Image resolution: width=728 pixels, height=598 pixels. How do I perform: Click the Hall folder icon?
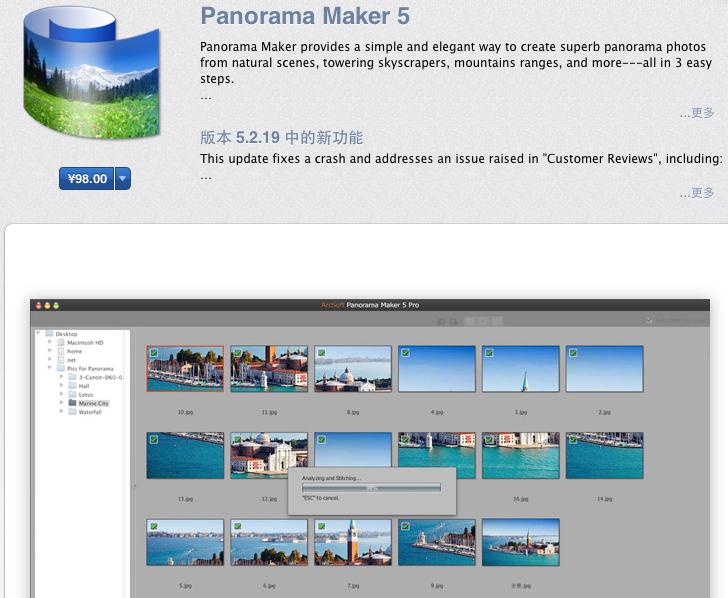[72, 386]
